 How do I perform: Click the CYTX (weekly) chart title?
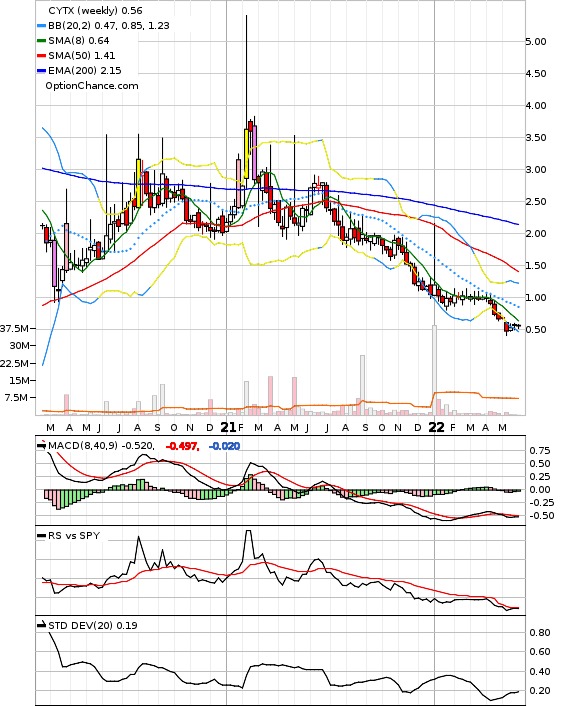pos(85,10)
